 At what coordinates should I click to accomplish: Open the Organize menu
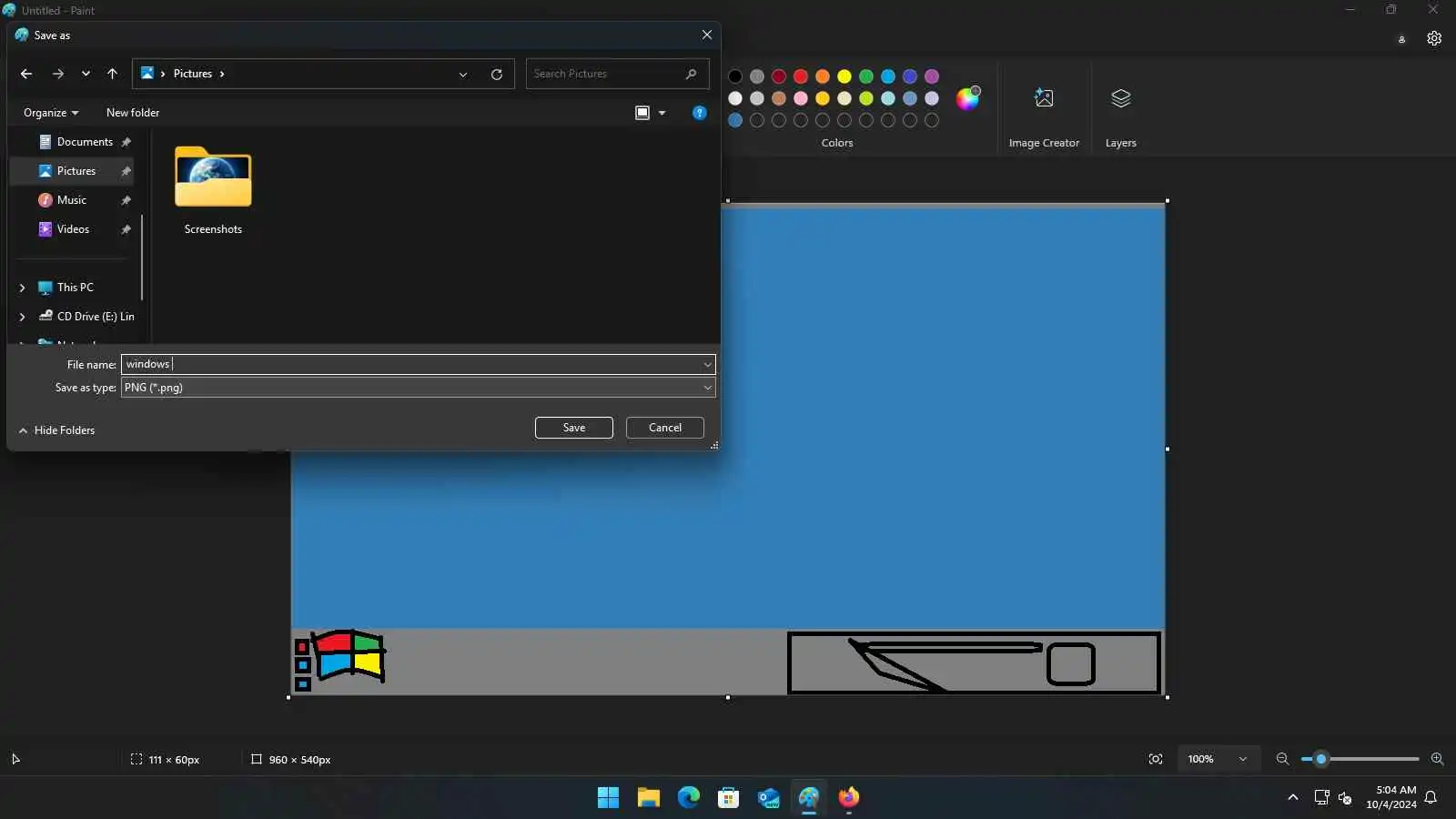click(x=51, y=113)
